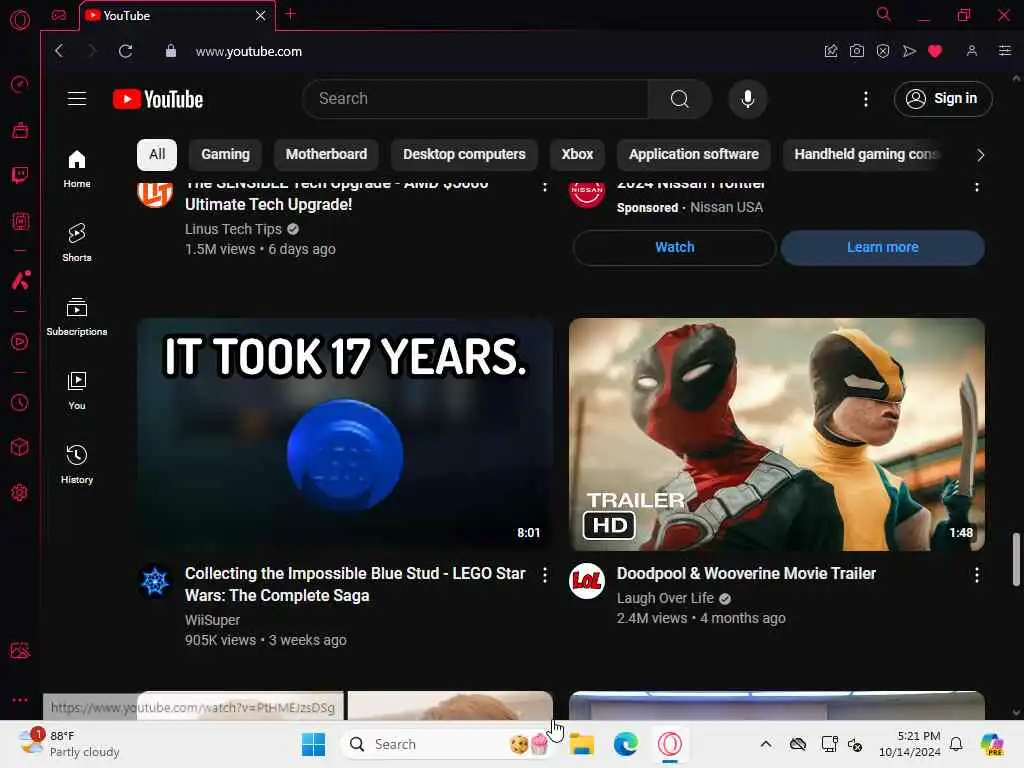Open Opera main menu logo
Image resolution: width=1024 pixels, height=768 pixels.
click(x=20, y=20)
